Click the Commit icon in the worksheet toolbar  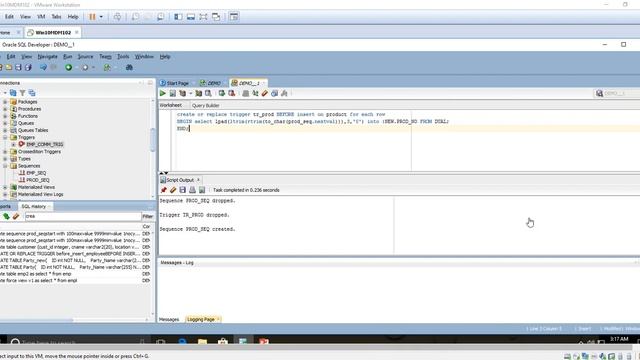point(222,93)
